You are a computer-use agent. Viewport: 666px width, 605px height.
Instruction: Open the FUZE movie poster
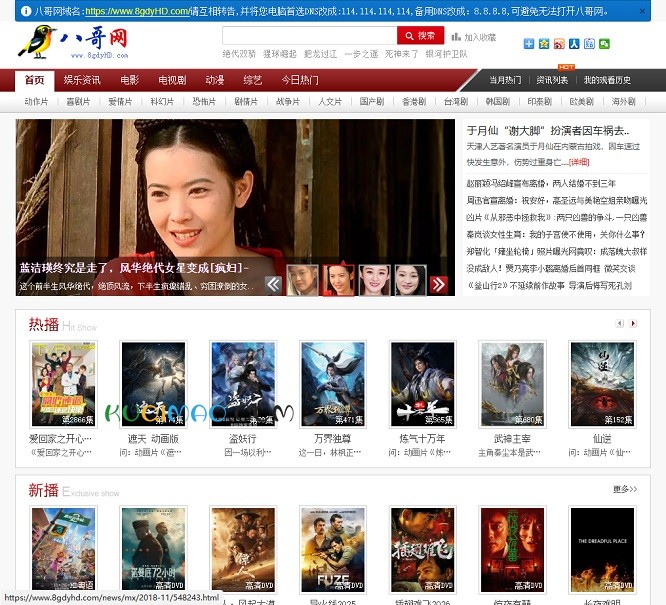click(x=333, y=549)
